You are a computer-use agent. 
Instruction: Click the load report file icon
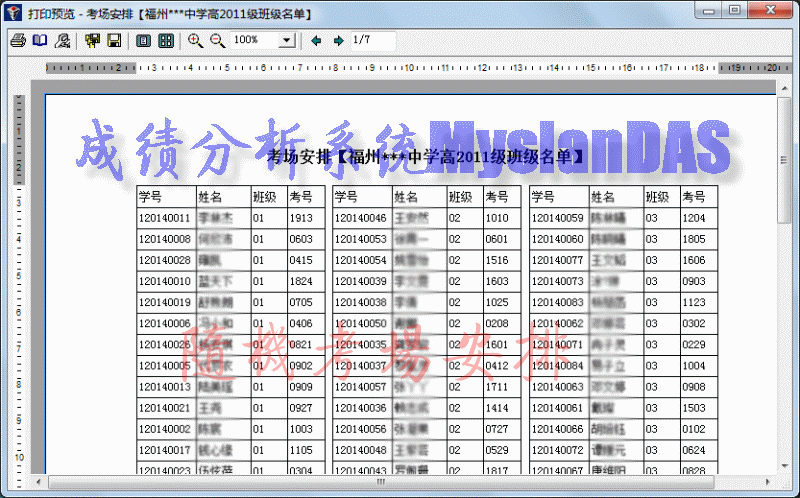pyautogui.click(x=93, y=41)
